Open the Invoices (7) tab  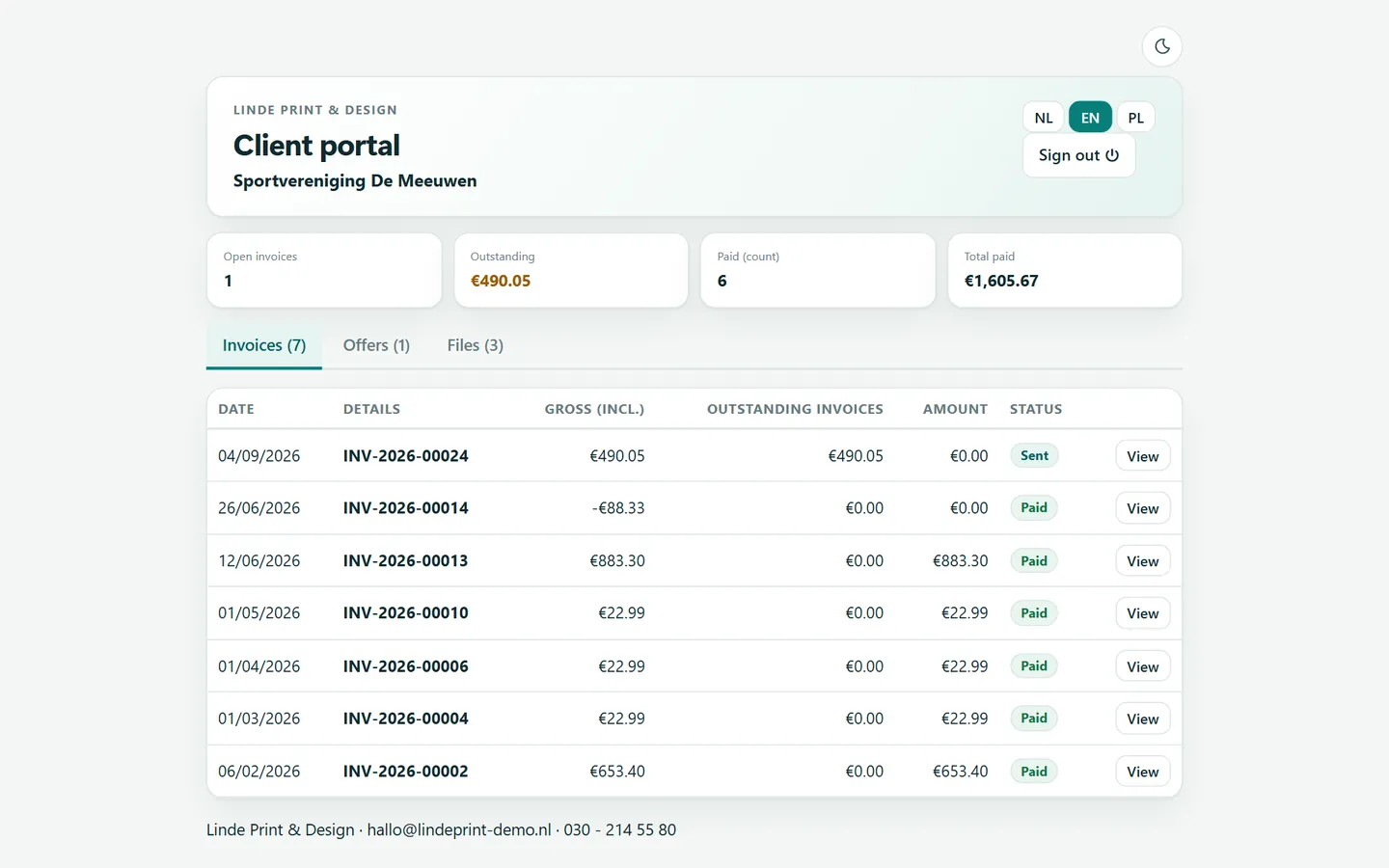click(x=264, y=345)
